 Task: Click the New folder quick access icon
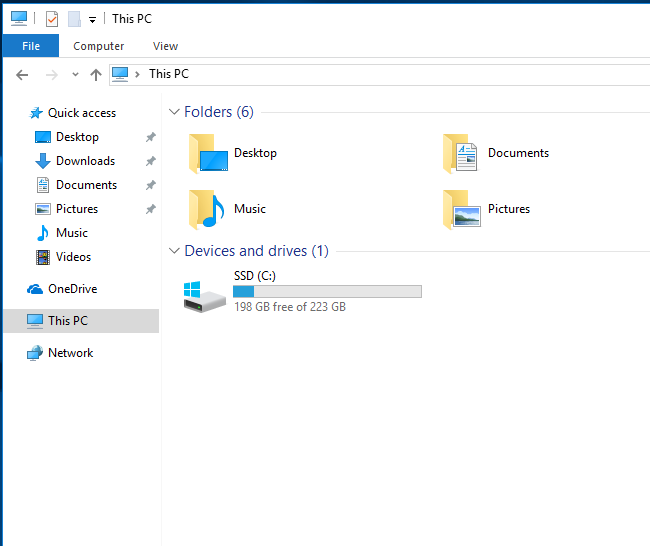(74, 19)
